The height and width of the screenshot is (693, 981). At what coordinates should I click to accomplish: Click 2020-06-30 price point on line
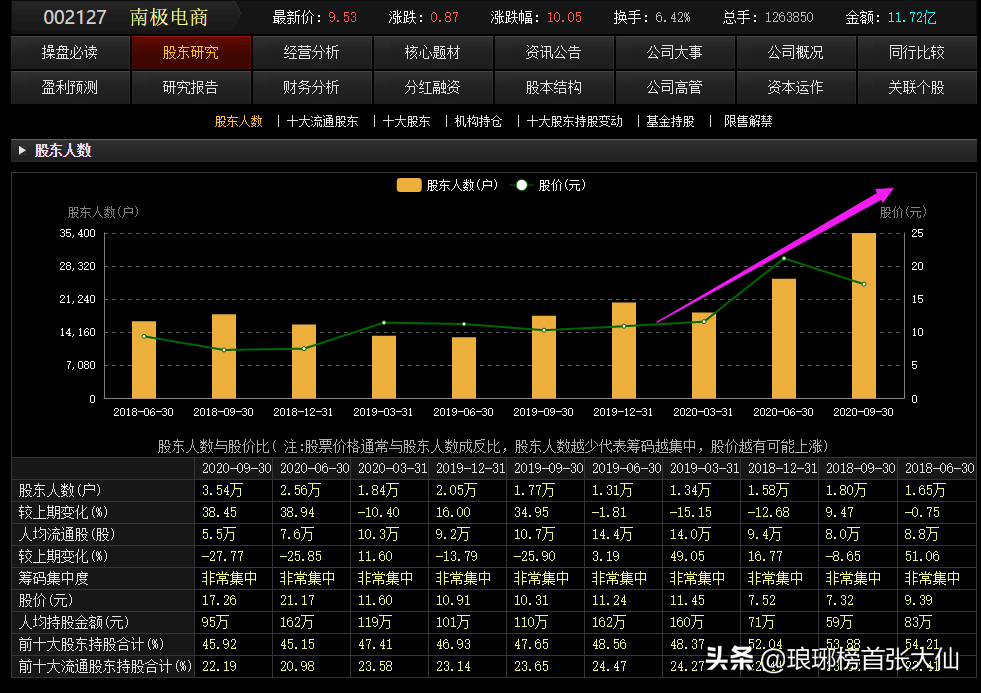tap(784, 258)
